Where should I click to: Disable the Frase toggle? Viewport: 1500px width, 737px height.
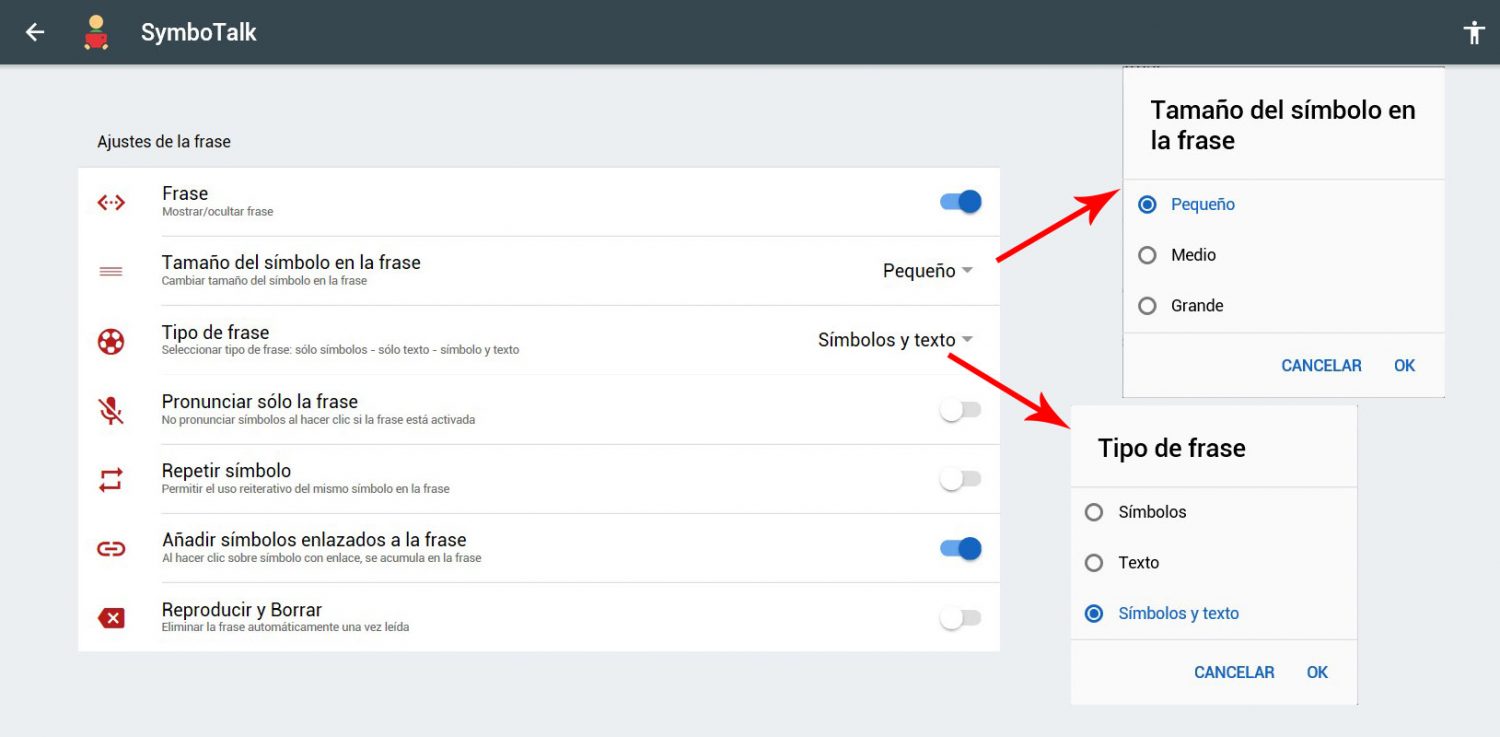click(x=960, y=201)
